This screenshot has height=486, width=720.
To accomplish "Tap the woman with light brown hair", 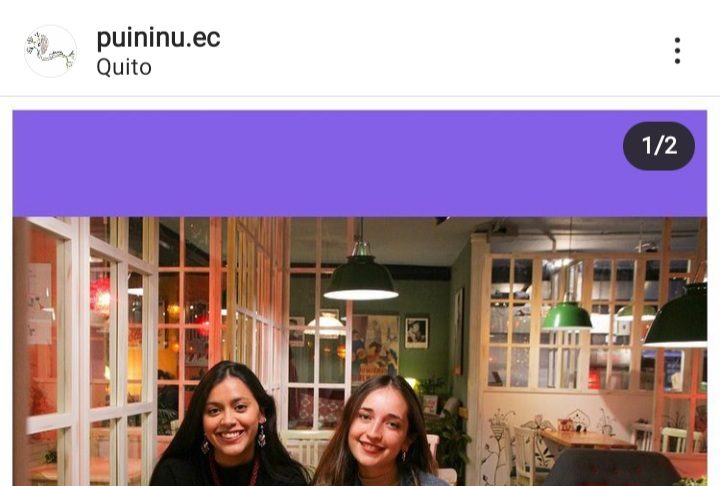I will coord(380,432).
